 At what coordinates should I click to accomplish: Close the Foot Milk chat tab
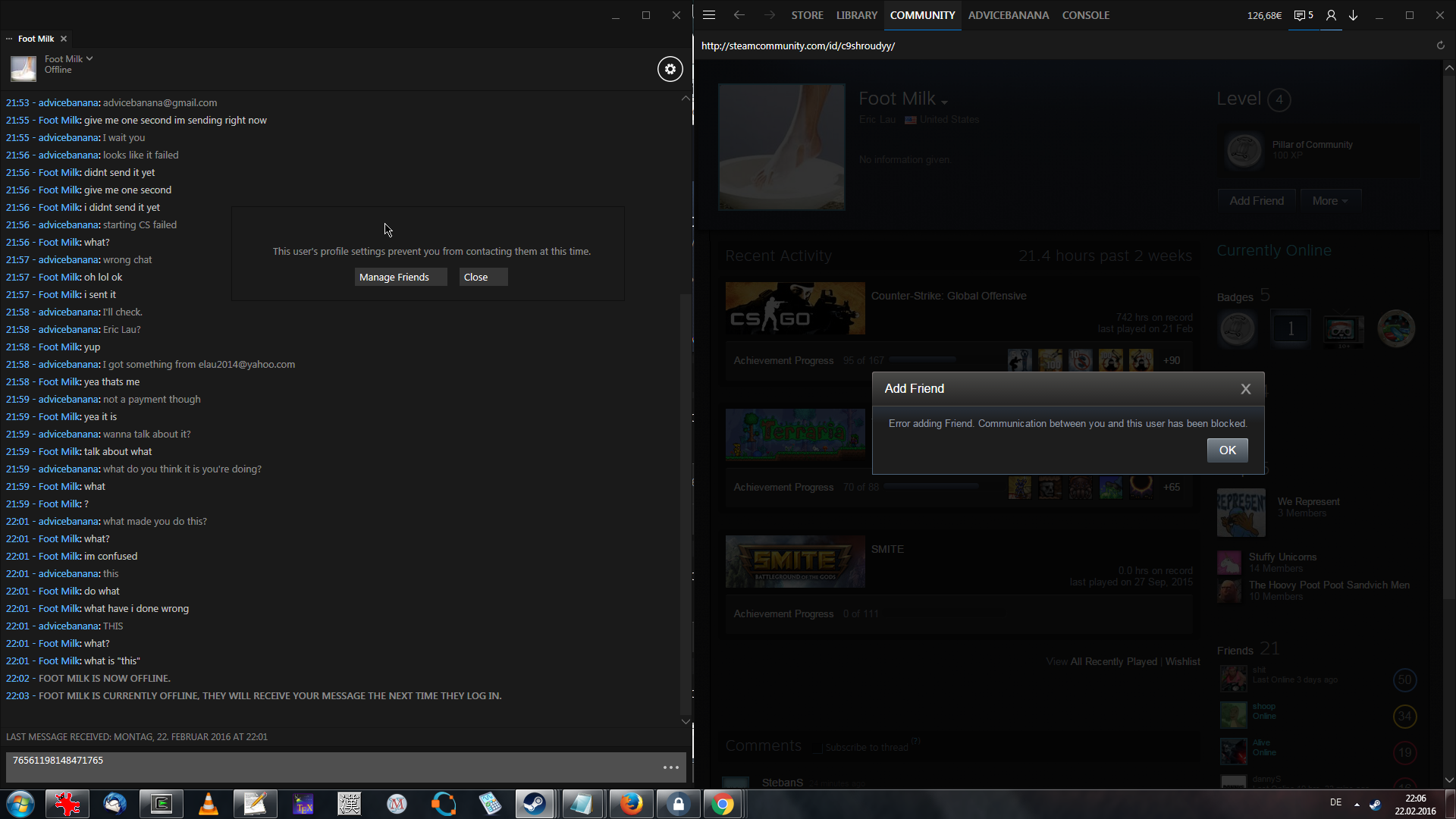click(64, 39)
